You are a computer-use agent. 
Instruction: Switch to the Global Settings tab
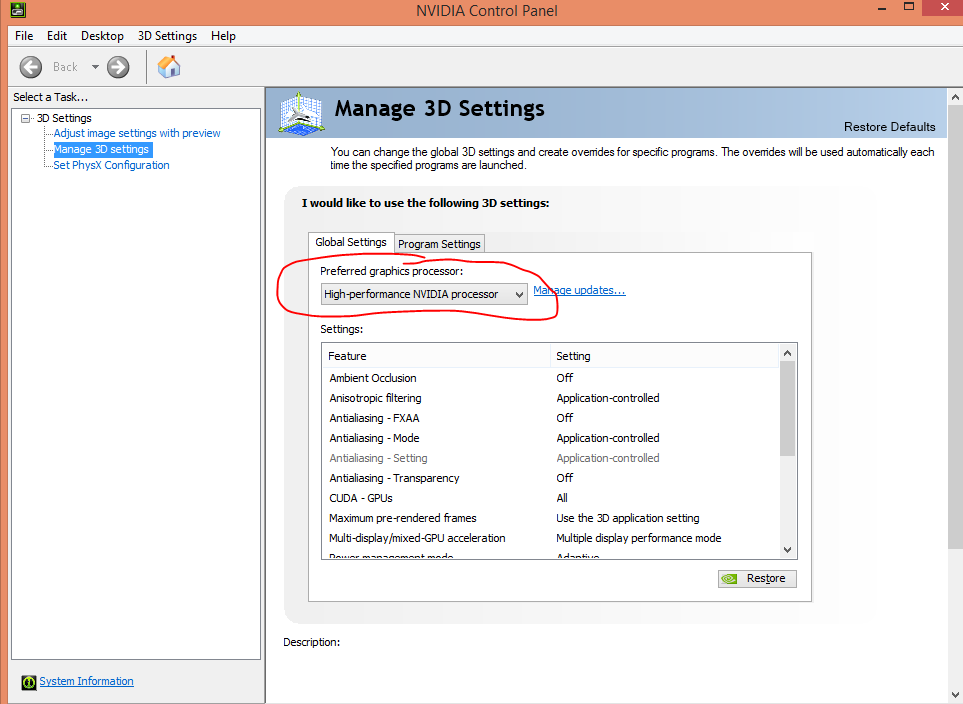point(351,242)
